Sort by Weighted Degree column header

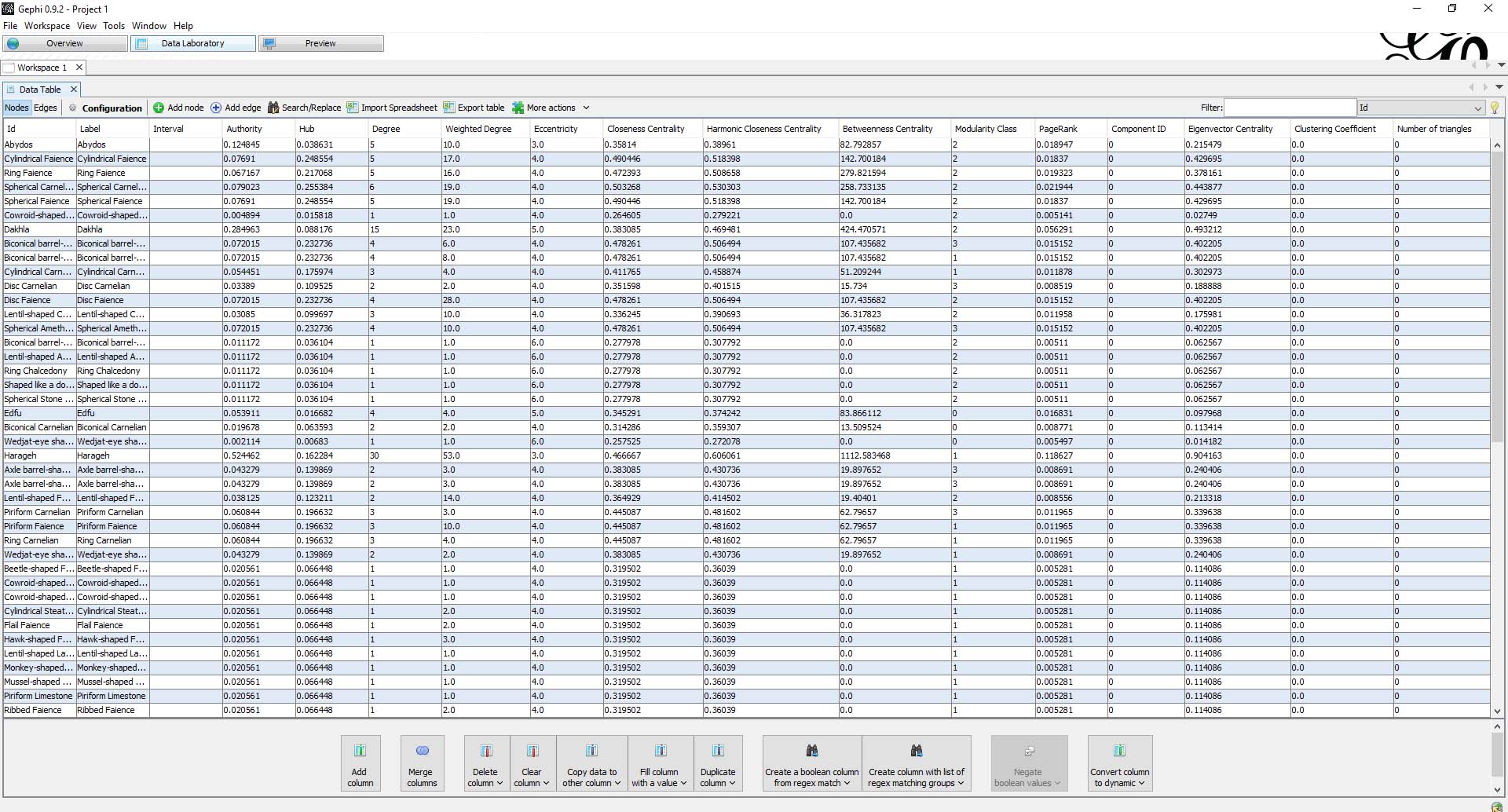(486, 129)
